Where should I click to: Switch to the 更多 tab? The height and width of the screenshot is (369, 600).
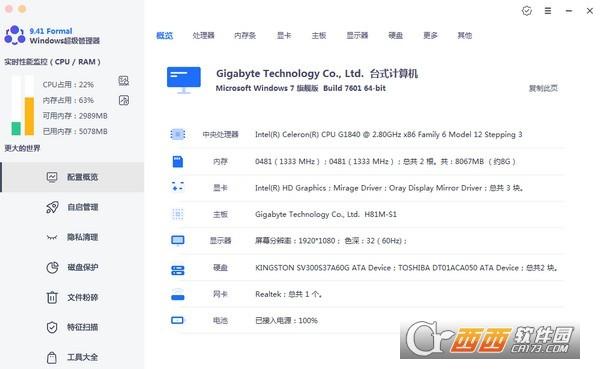430,36
